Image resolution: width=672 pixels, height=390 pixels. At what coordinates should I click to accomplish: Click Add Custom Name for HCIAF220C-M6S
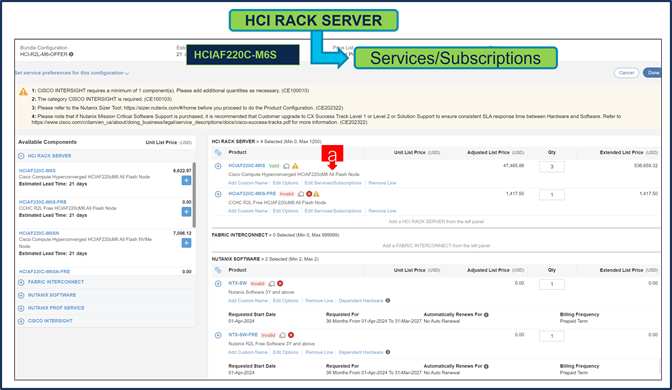point(248,183)
